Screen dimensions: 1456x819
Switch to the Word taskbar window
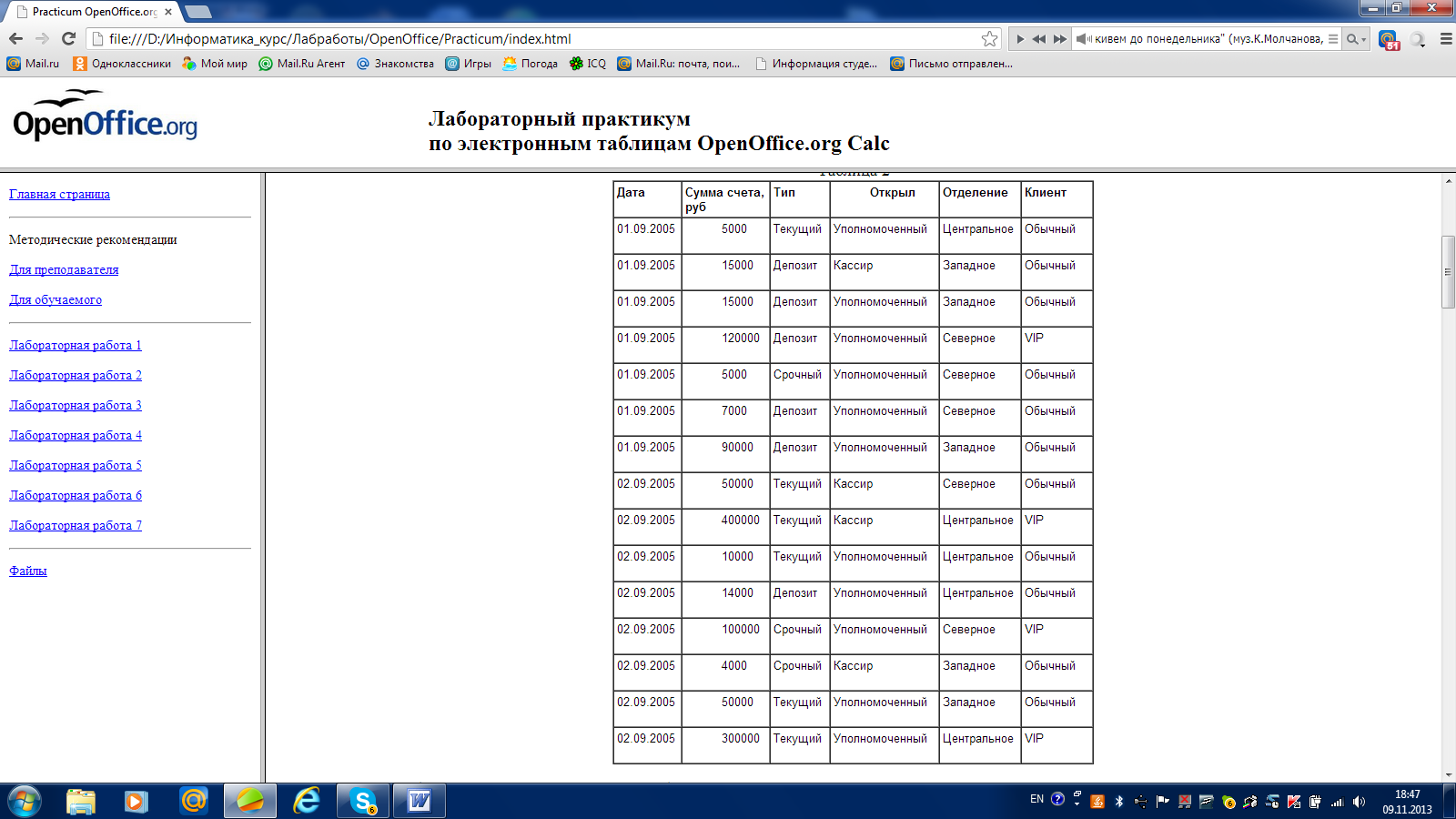pyautogui.click(x=420, y=801)
